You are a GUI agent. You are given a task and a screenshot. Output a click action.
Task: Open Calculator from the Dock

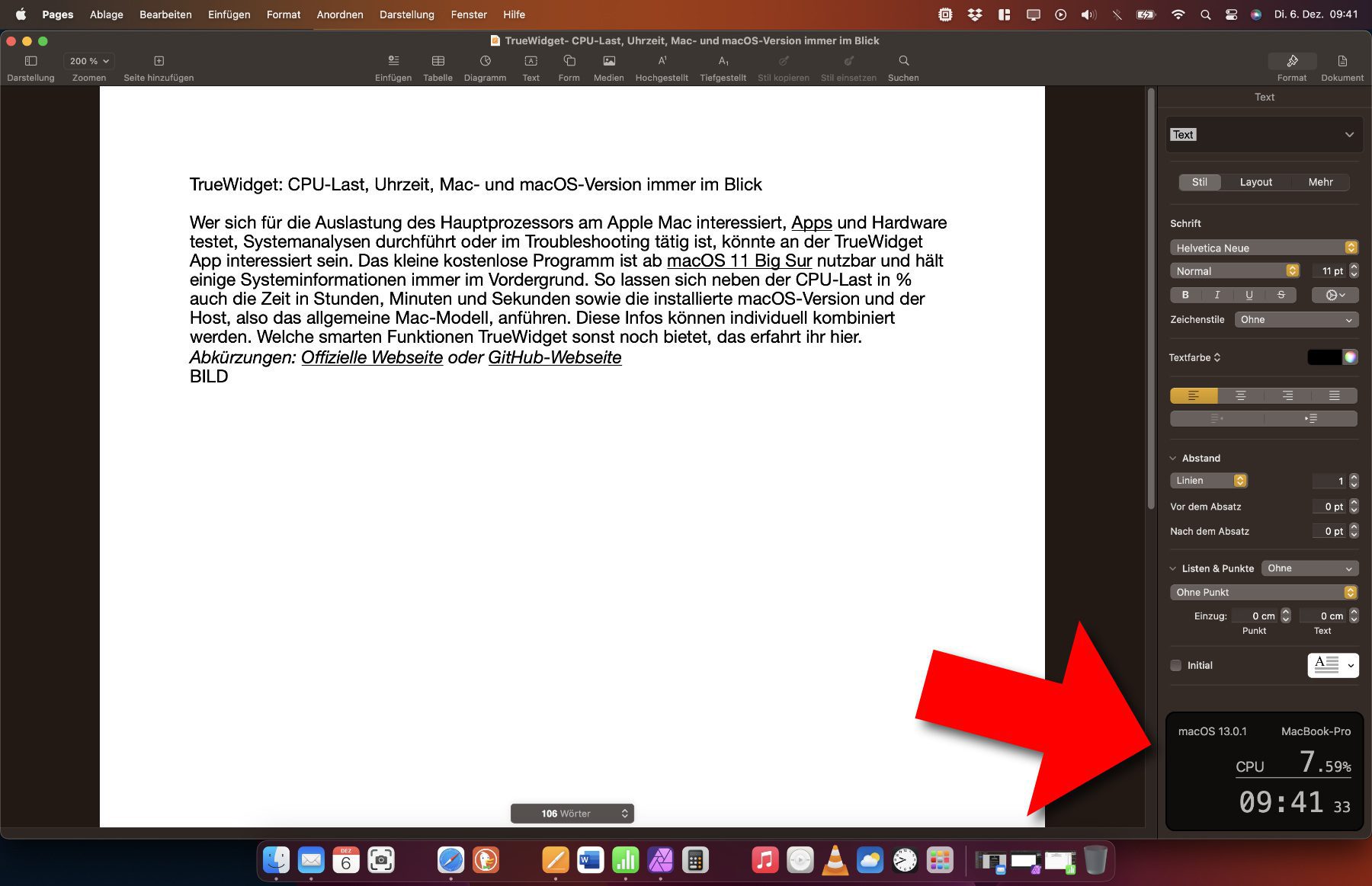(x=695, y=860)
